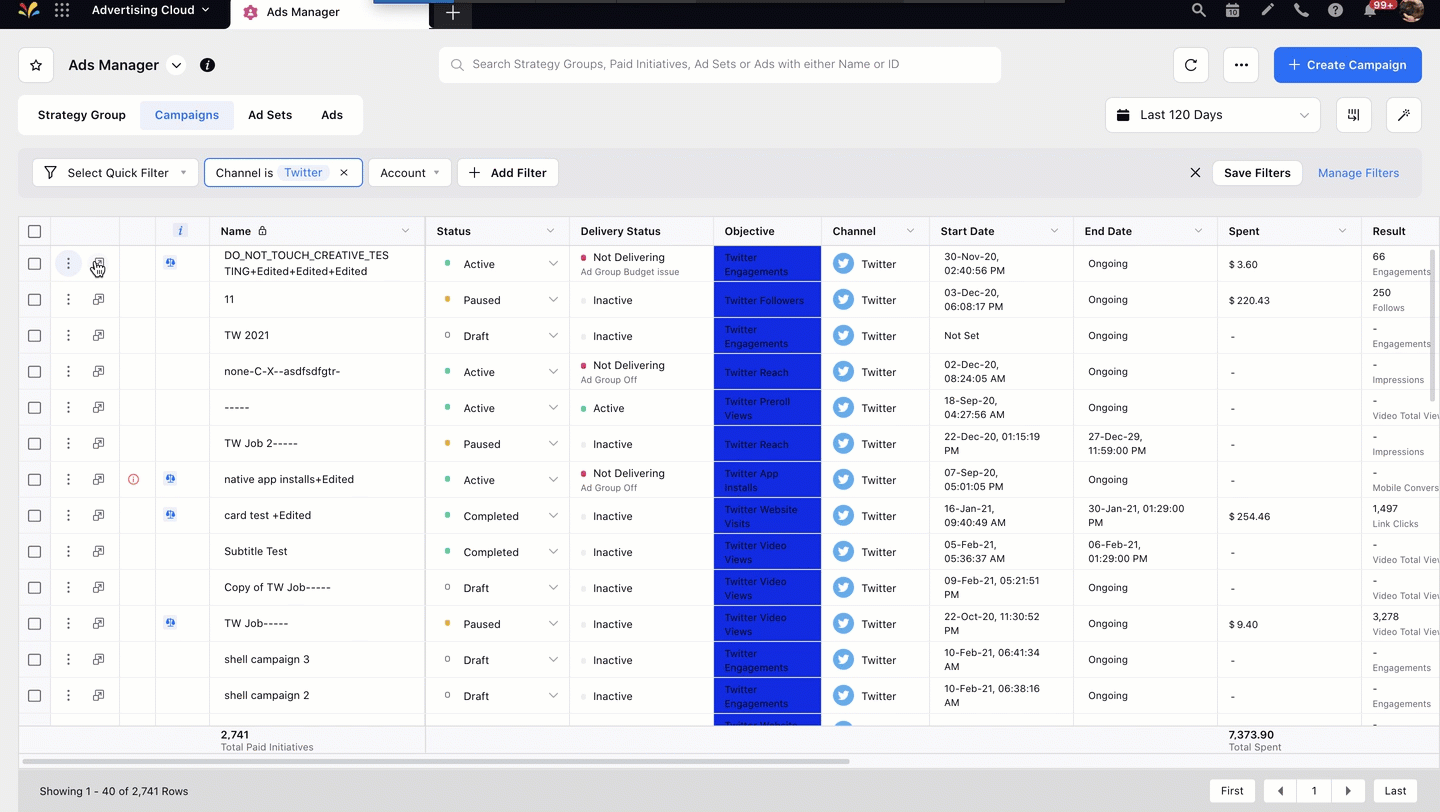Open the calendar icon in top bar
Viewport: 1440px width, 812px height.
tap(1233, 10)
